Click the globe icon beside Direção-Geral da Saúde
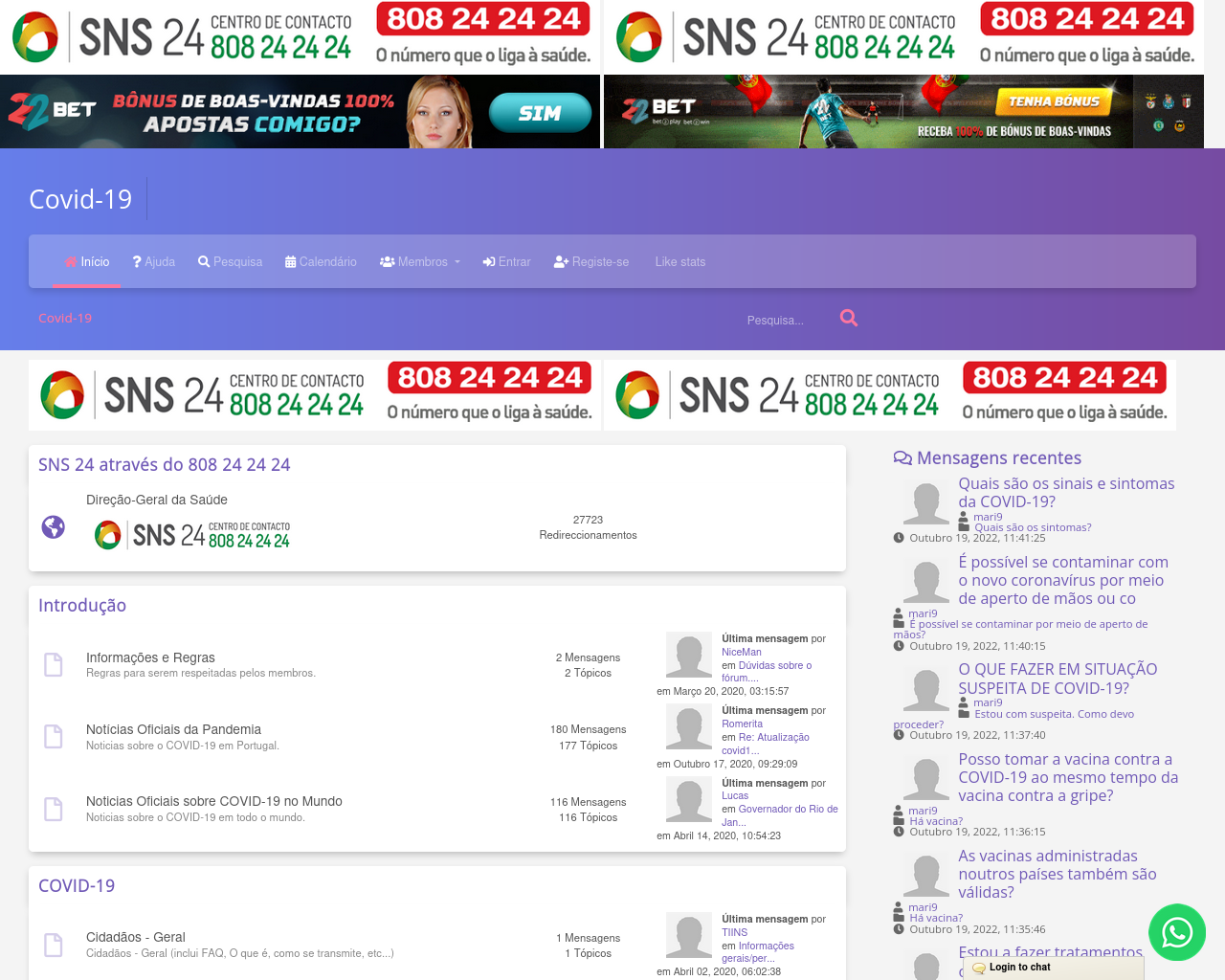The height and width of the screenshot is (980, 1225). pos(54,526)
